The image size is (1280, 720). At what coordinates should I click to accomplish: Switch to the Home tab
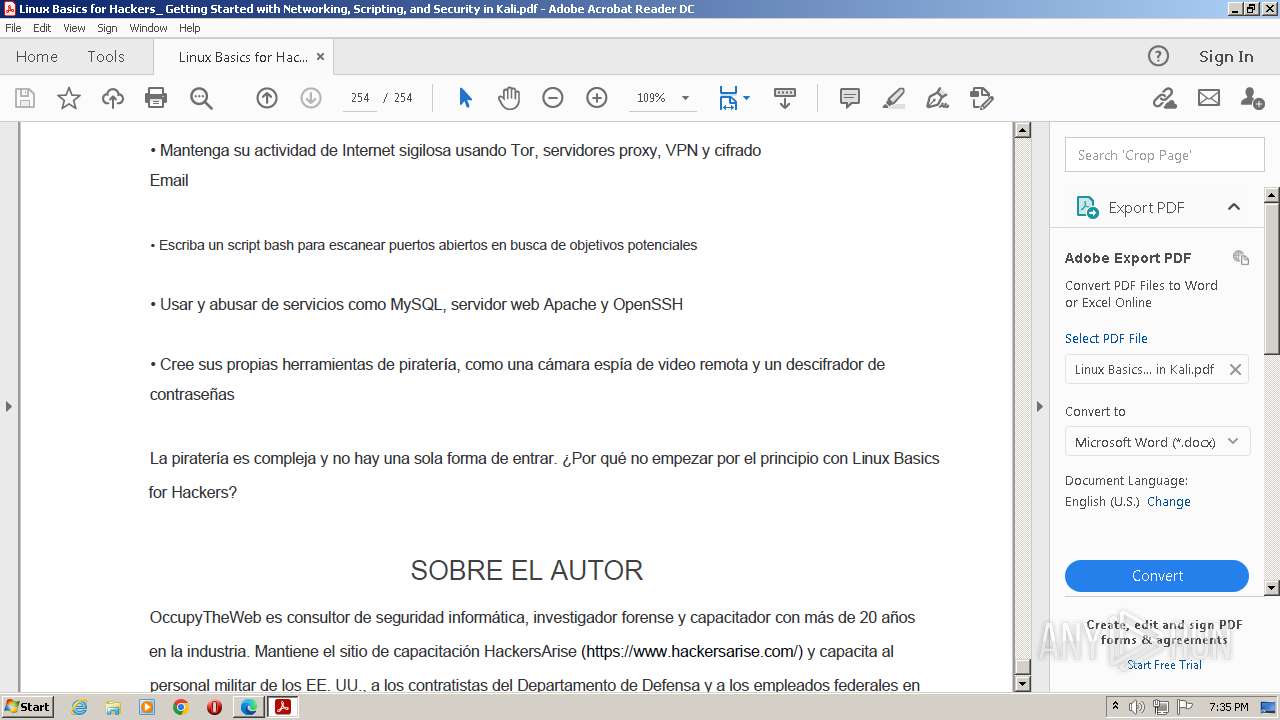[37, 57]
